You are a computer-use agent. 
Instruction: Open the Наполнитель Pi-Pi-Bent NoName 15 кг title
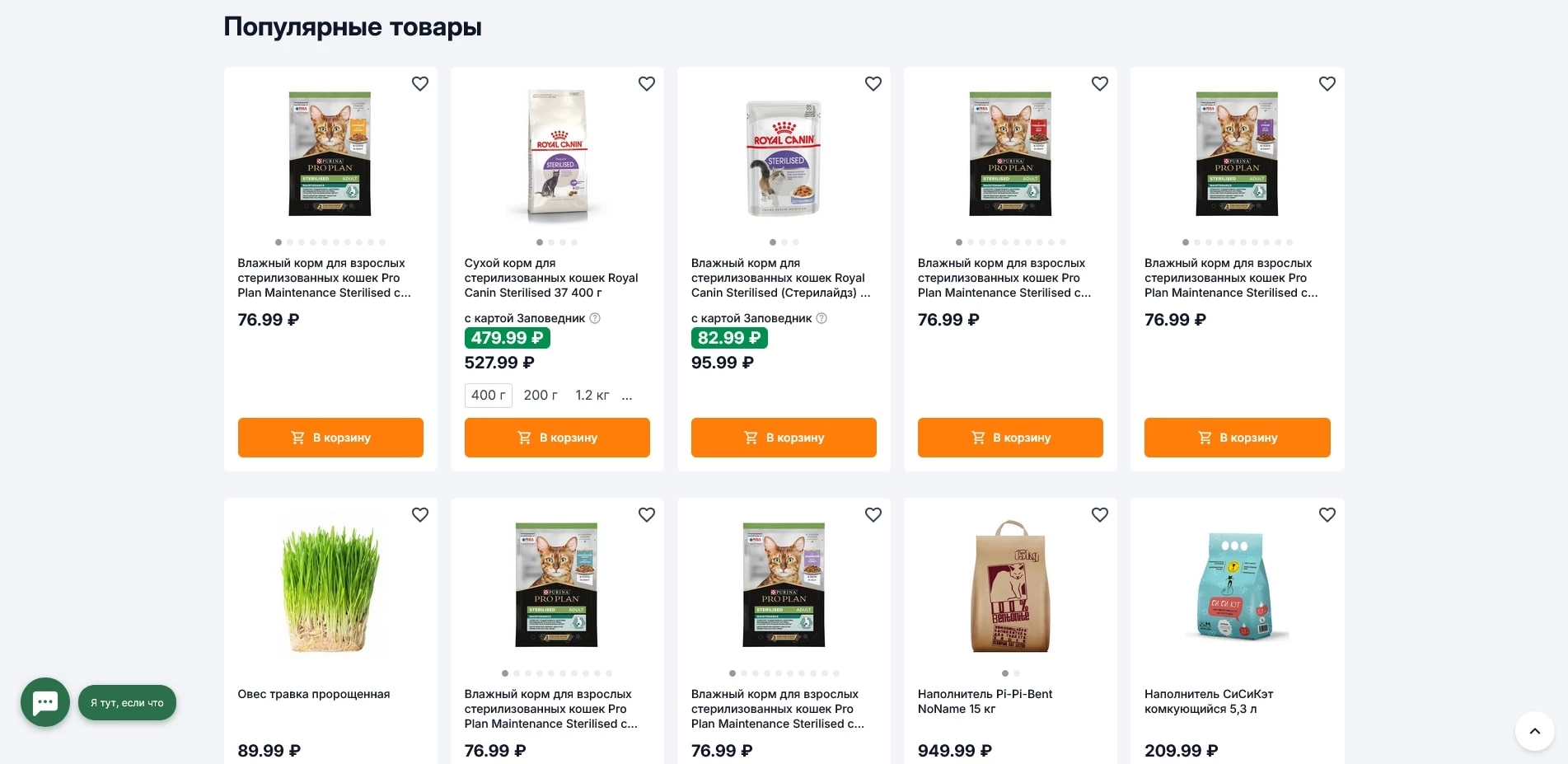click(985, 701)
